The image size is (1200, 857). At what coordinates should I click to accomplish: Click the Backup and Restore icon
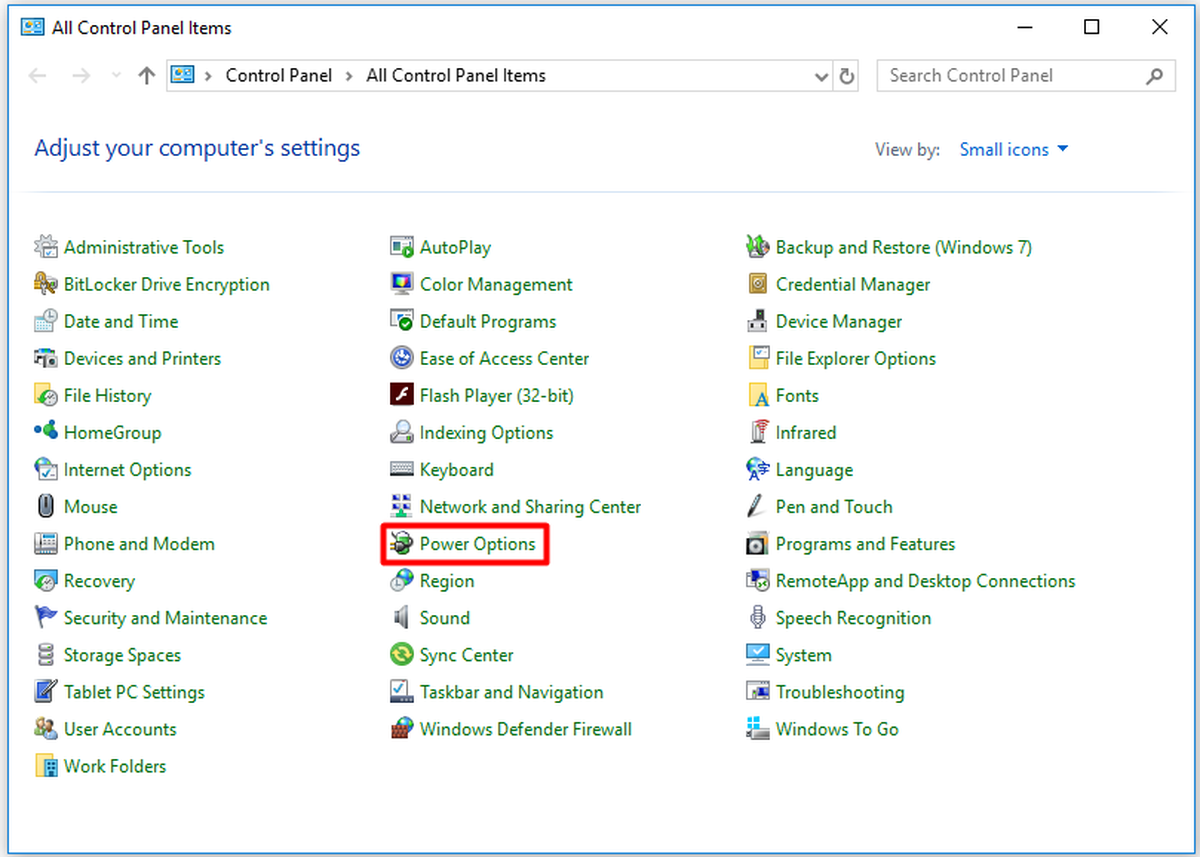[757, 247]
